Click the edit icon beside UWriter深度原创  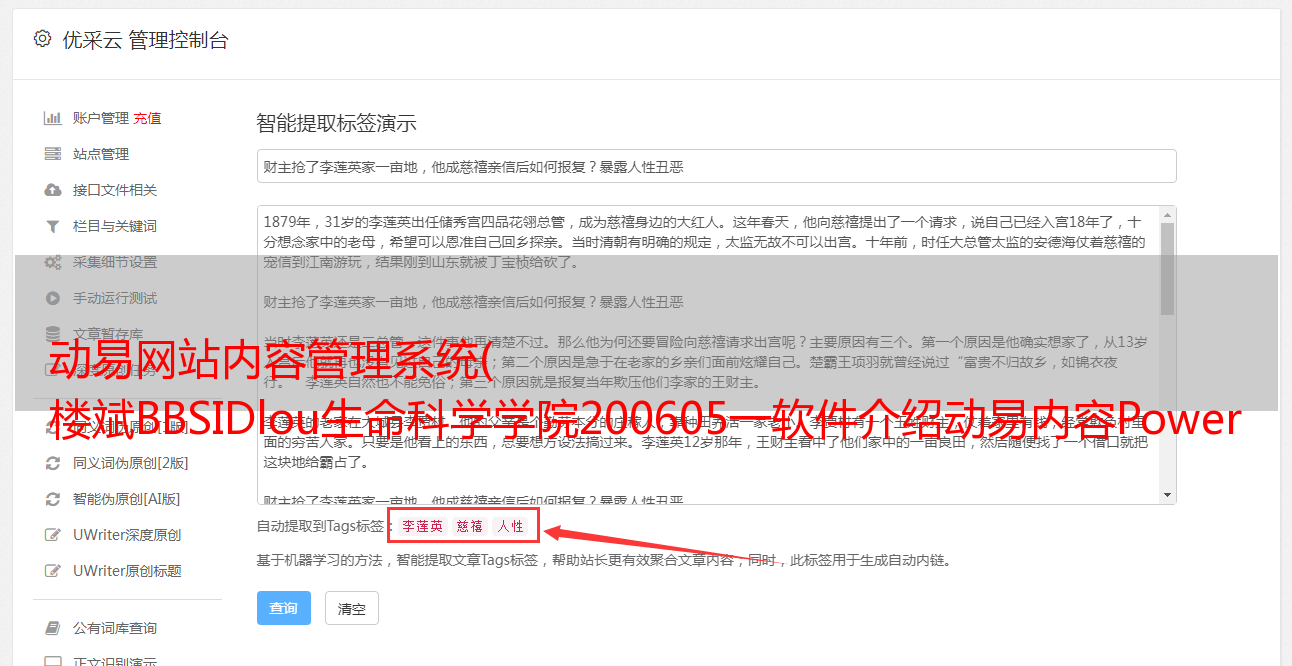[x=53, y=535]
